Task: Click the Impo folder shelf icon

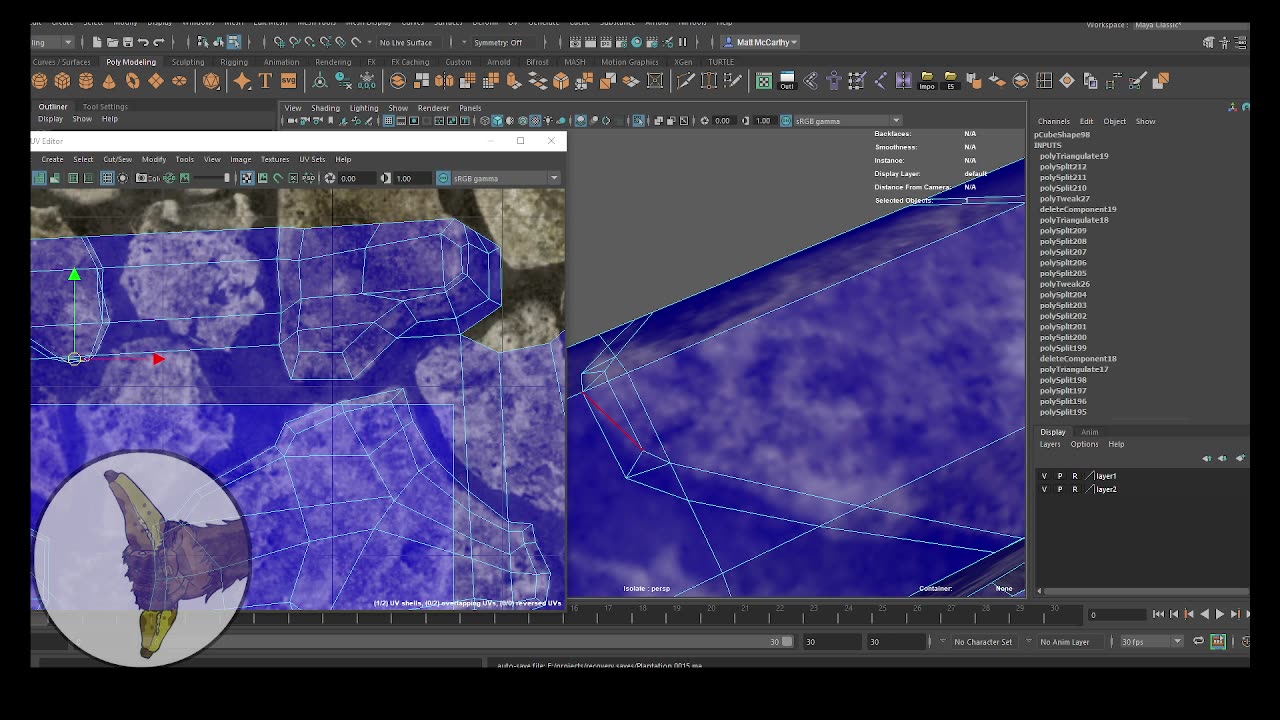Action: 927,81
